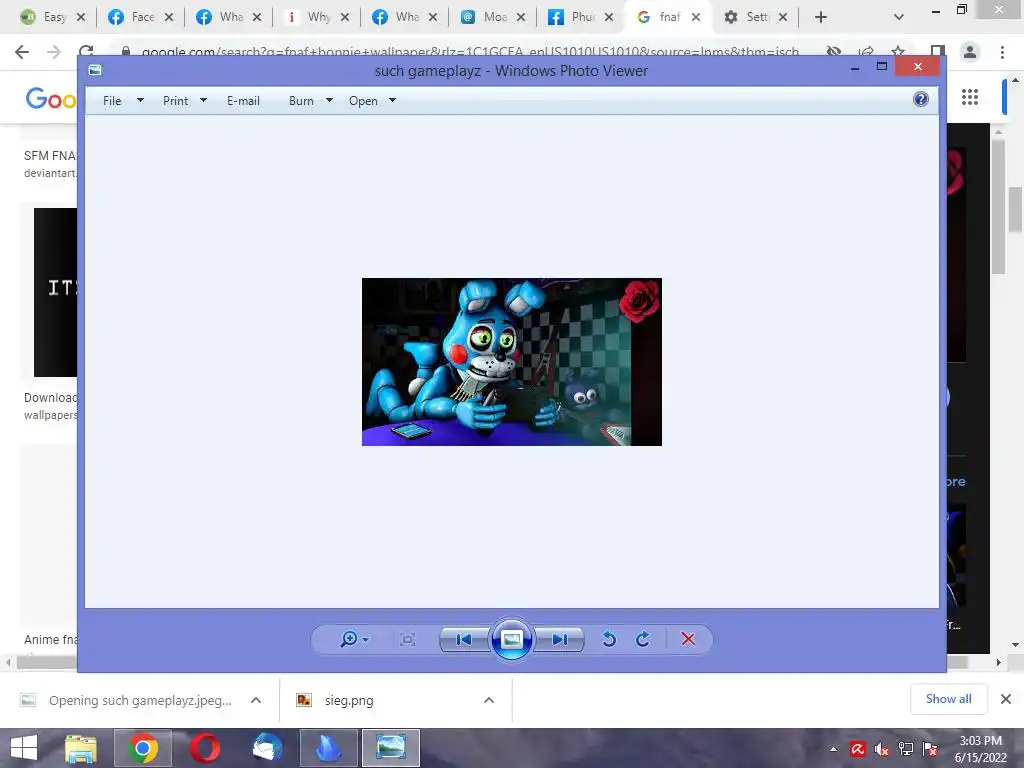
Task: Expand the Chrome tab search chevron
Action: click(x=899, y=17)
